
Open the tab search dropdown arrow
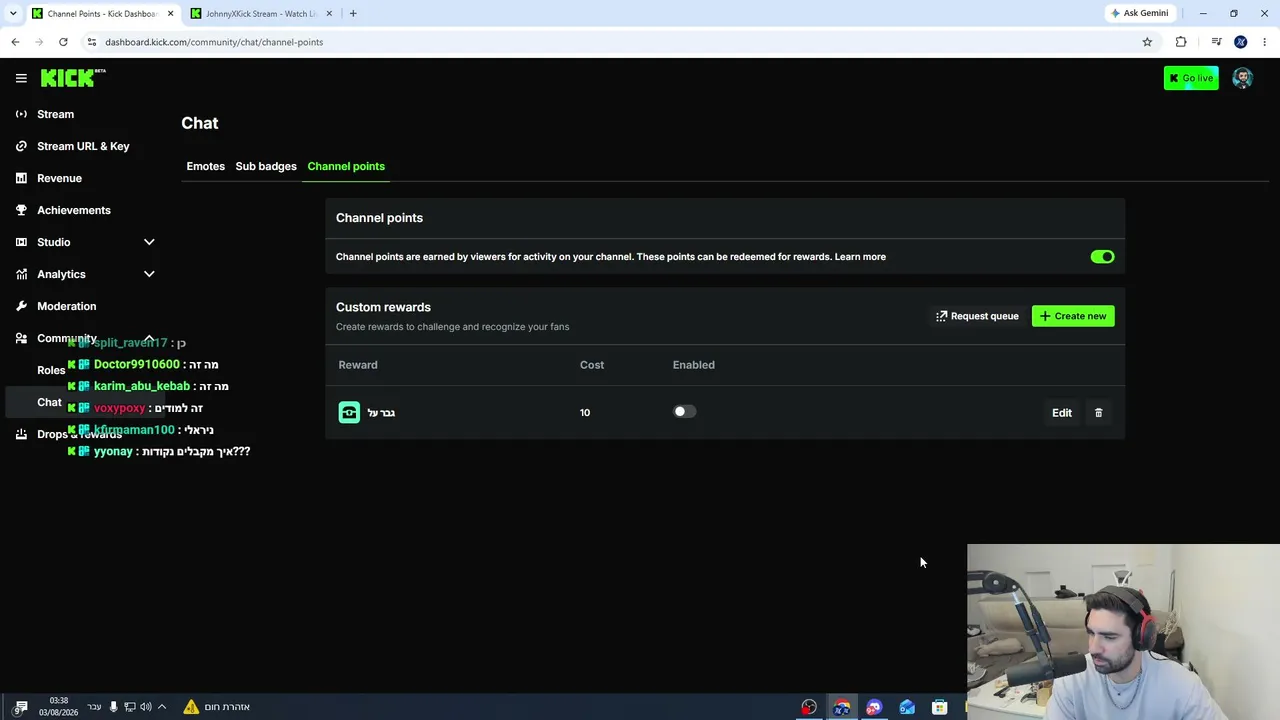13,14
